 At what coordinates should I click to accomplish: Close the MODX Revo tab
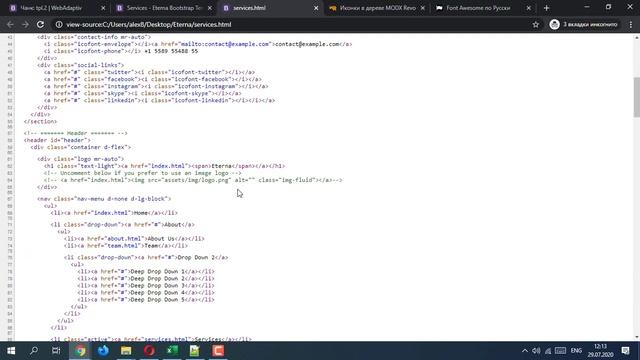[x=423, y=8]
